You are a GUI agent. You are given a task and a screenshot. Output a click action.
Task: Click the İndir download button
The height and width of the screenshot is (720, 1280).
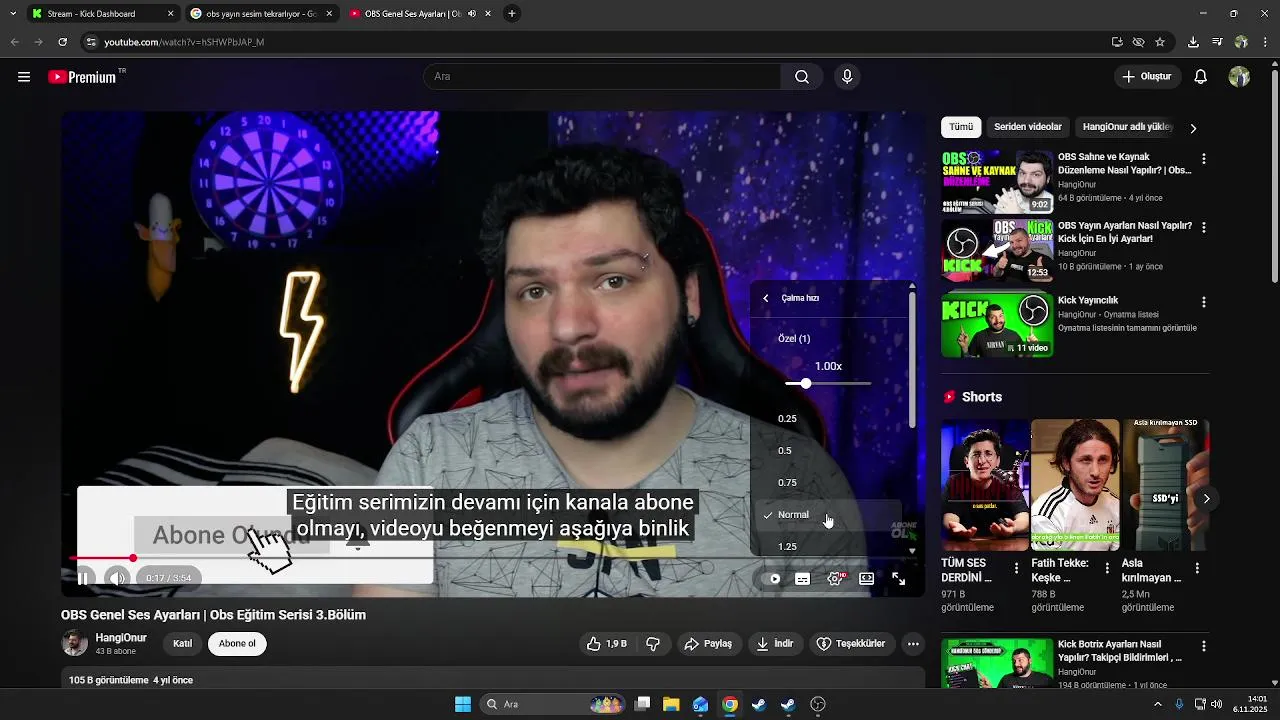click(x=774, y=644)
